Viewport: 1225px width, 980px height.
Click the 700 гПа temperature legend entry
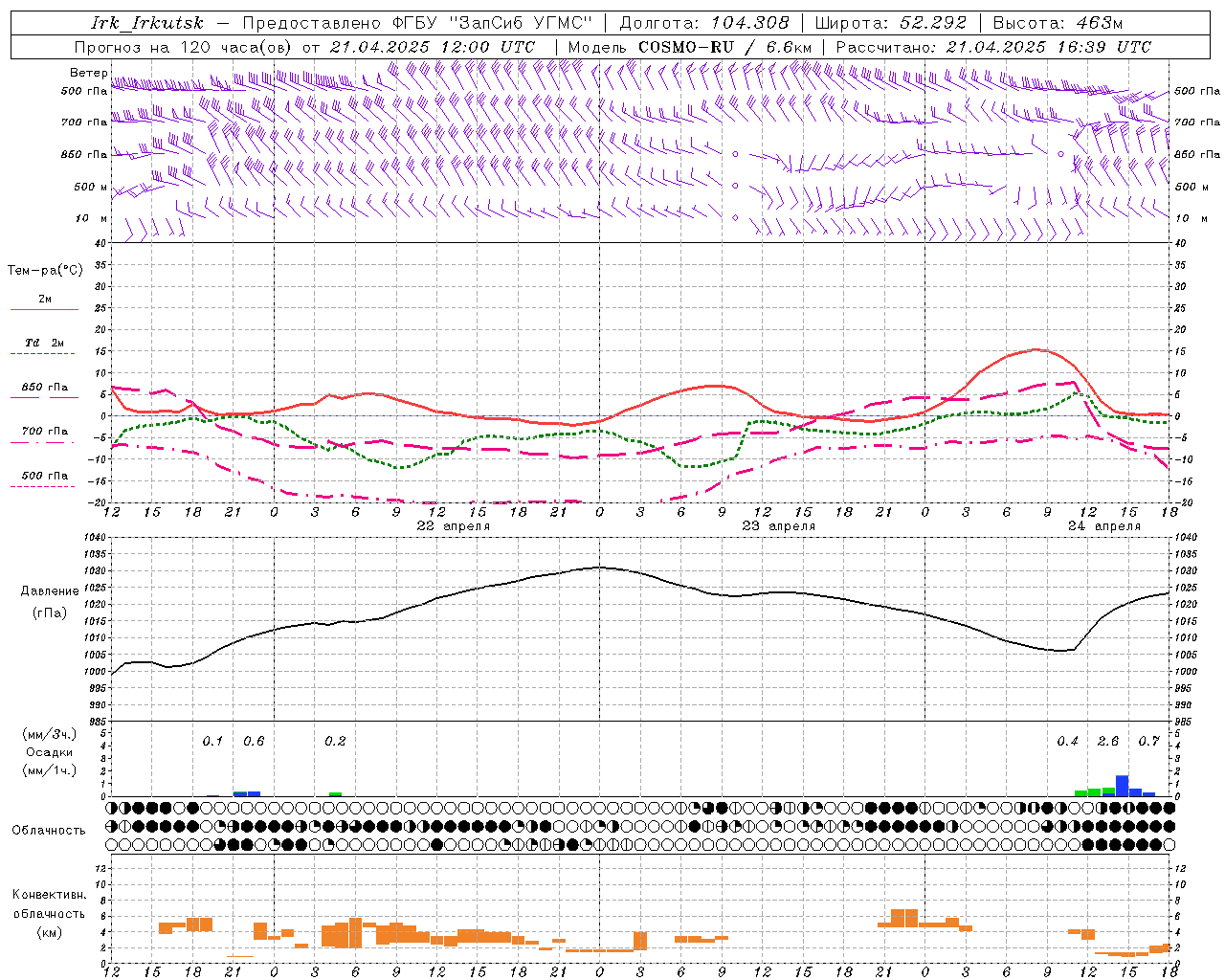[44, 431]
